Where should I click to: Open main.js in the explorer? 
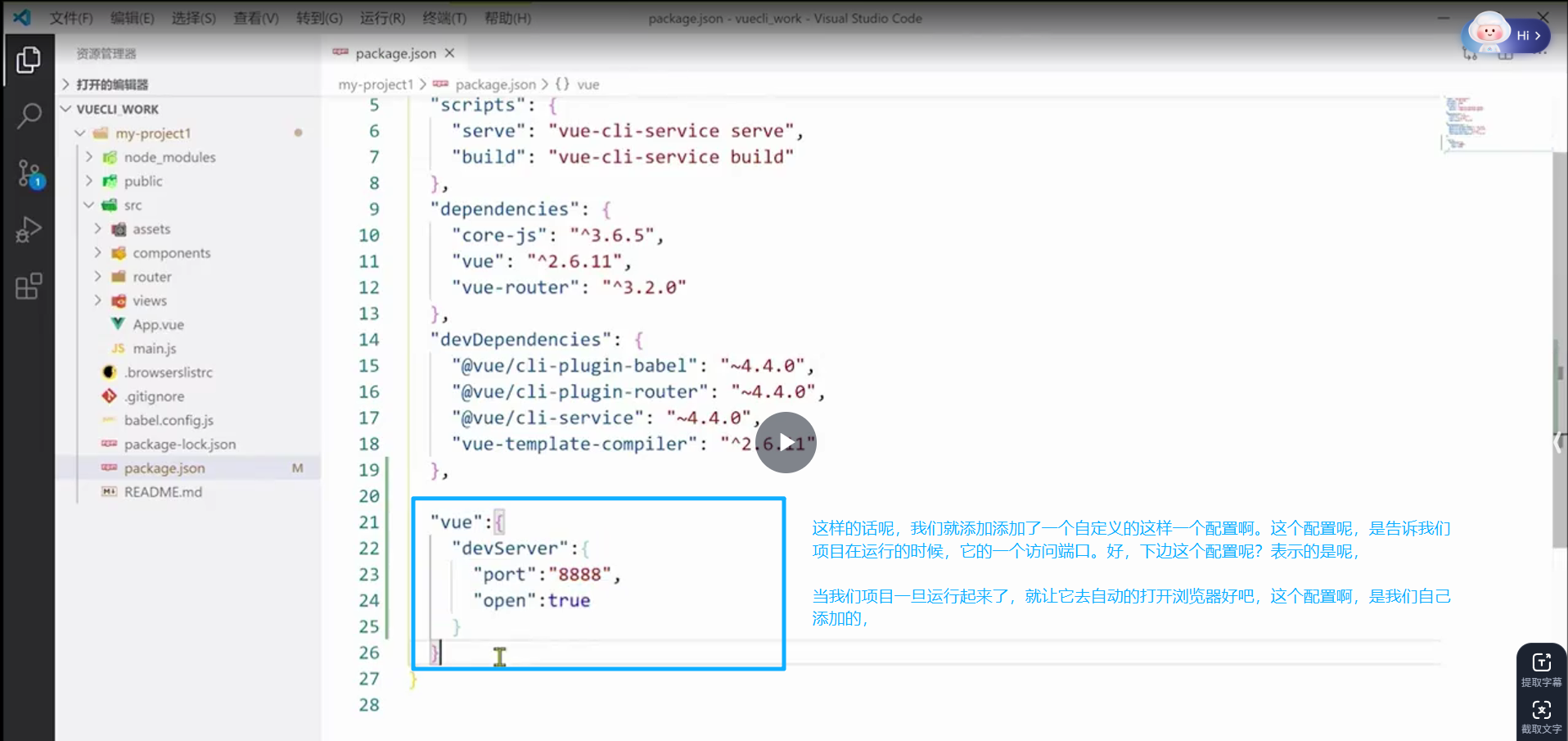(154, 348)
